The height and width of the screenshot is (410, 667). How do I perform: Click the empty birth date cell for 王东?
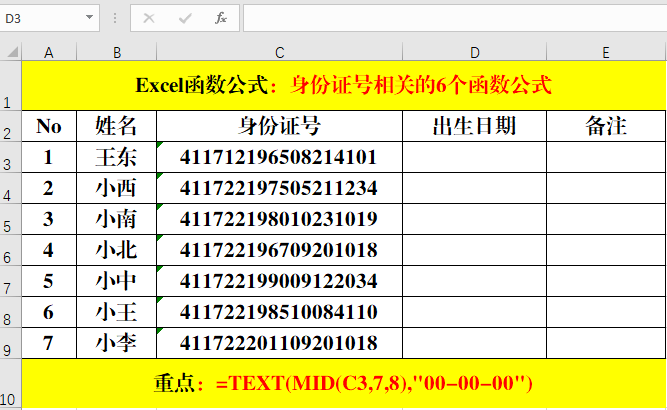[474, 157]
